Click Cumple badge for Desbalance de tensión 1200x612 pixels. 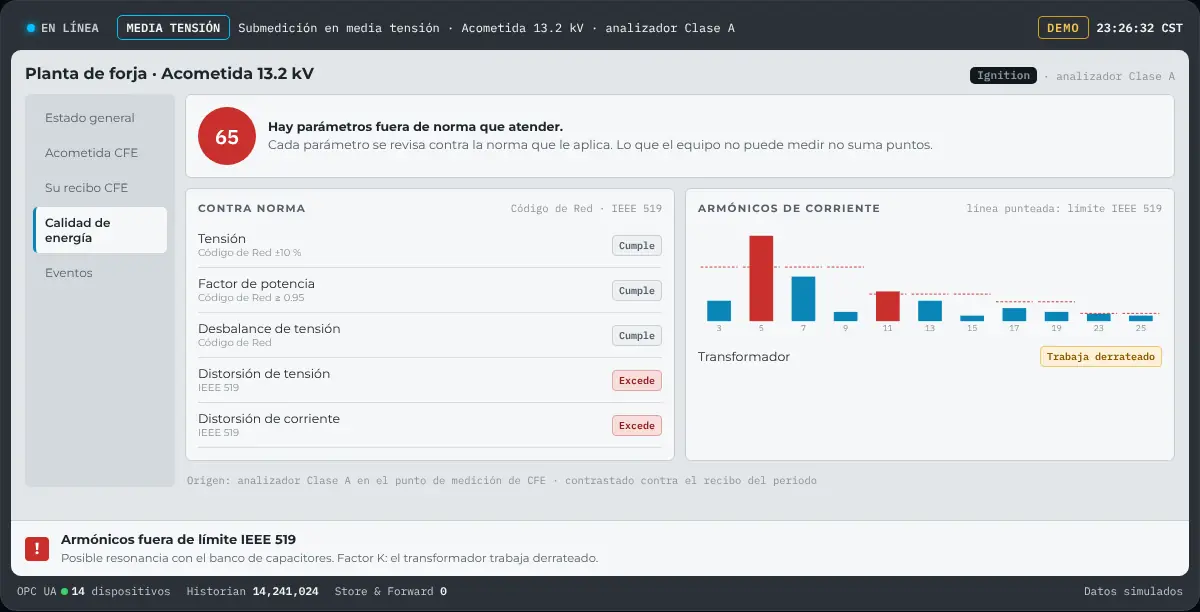(637, 336)
